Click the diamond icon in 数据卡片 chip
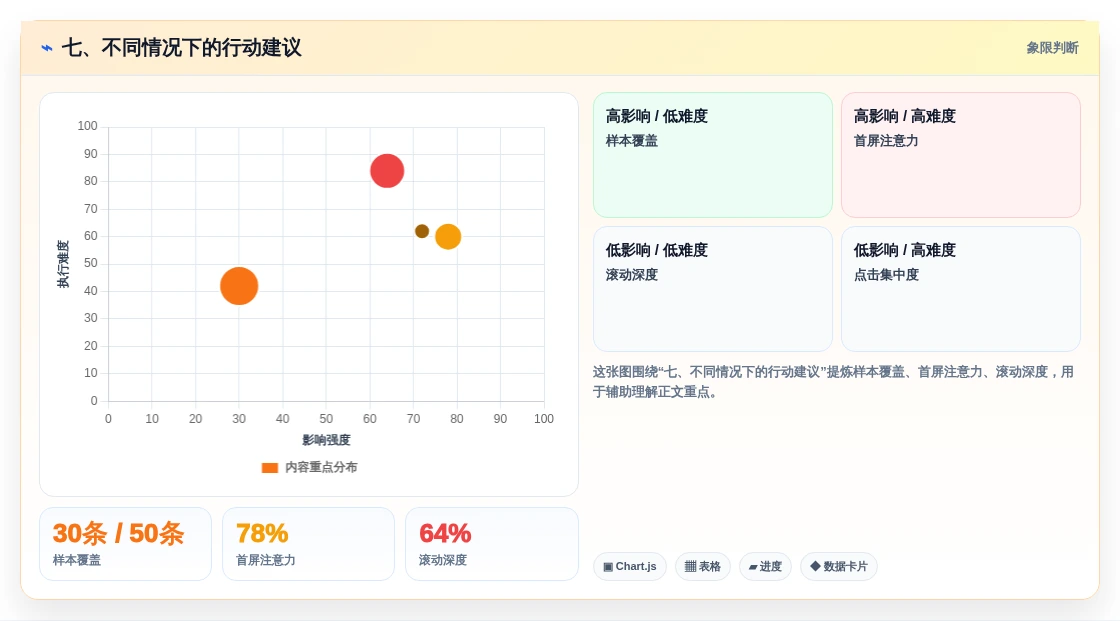The width and height of the screenshot is (1120, 621). click(x=815, y=566)
